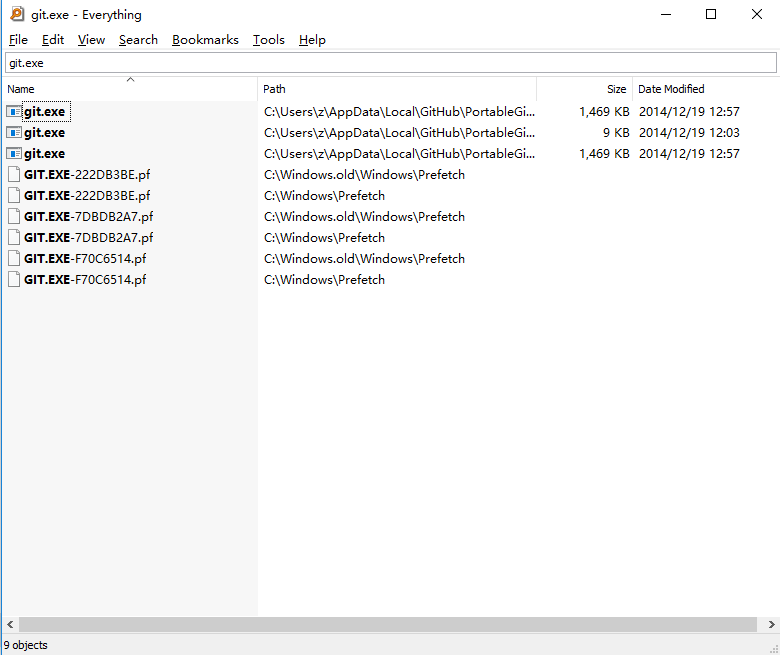Click file icon of GIT.EXE-222DB3BE.pf in Windows.old

(x=14, y=175)
